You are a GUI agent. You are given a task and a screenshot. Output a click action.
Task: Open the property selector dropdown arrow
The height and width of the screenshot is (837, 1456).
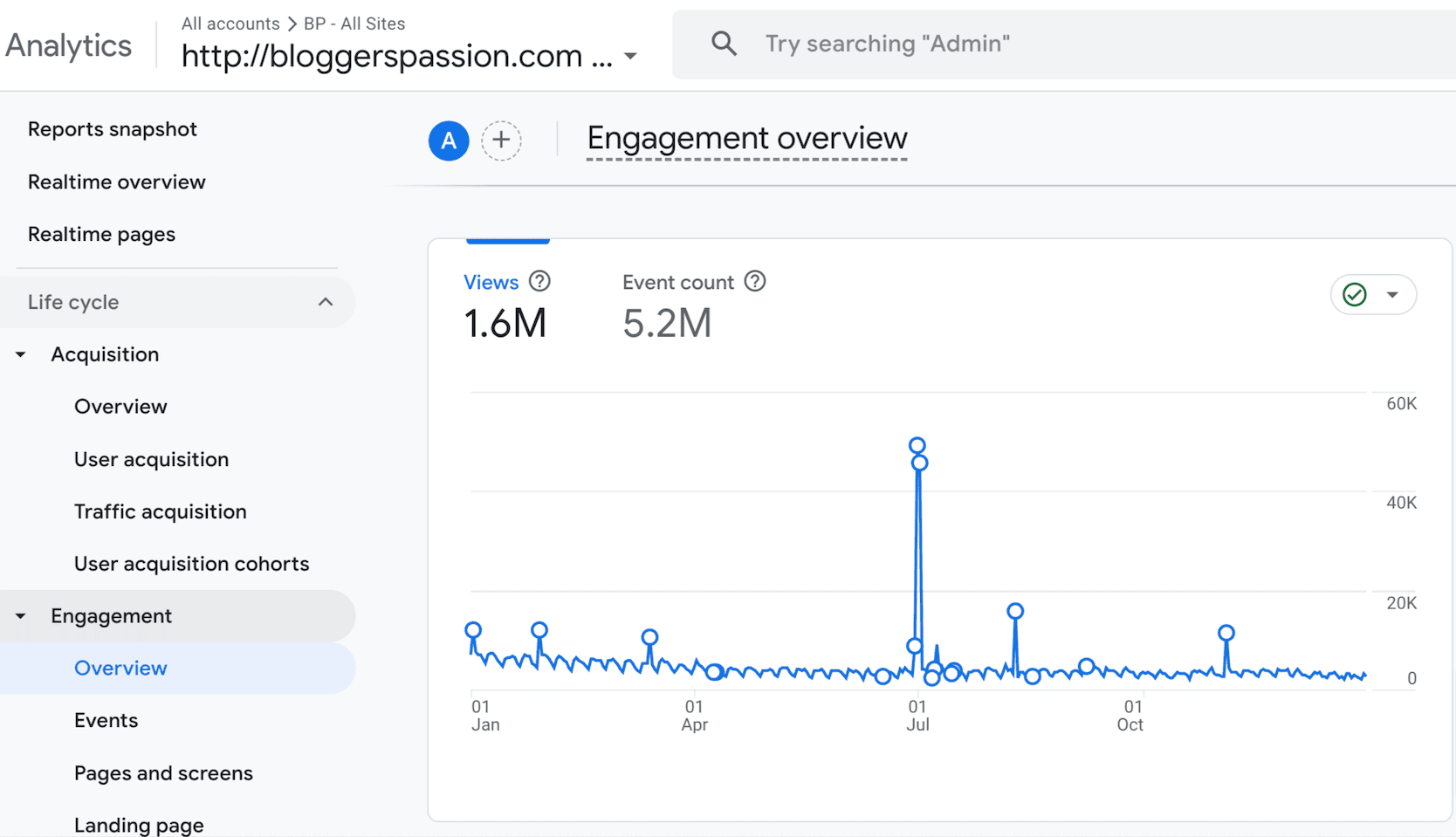coord(630,57)
